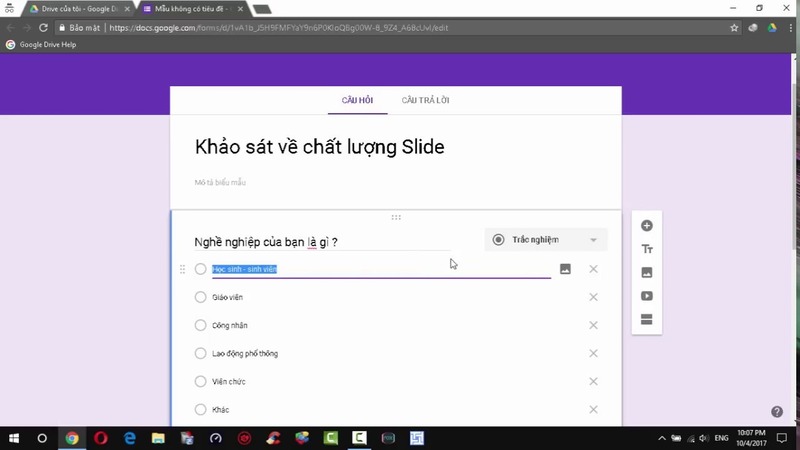
Task: Open the 'Trắc nghiệm' question type dropdown
Action: coord(545,240)
